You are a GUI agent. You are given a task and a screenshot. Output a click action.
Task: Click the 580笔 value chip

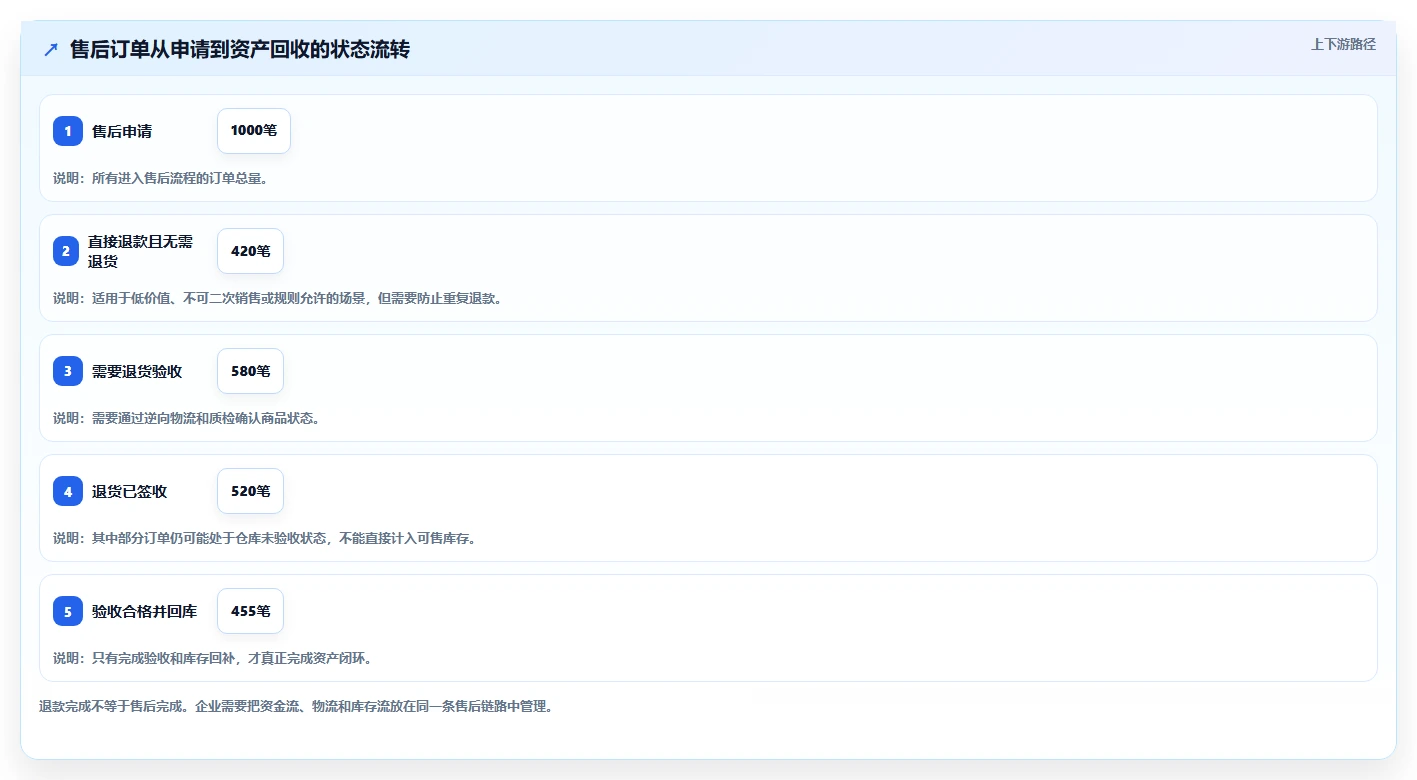250,371
